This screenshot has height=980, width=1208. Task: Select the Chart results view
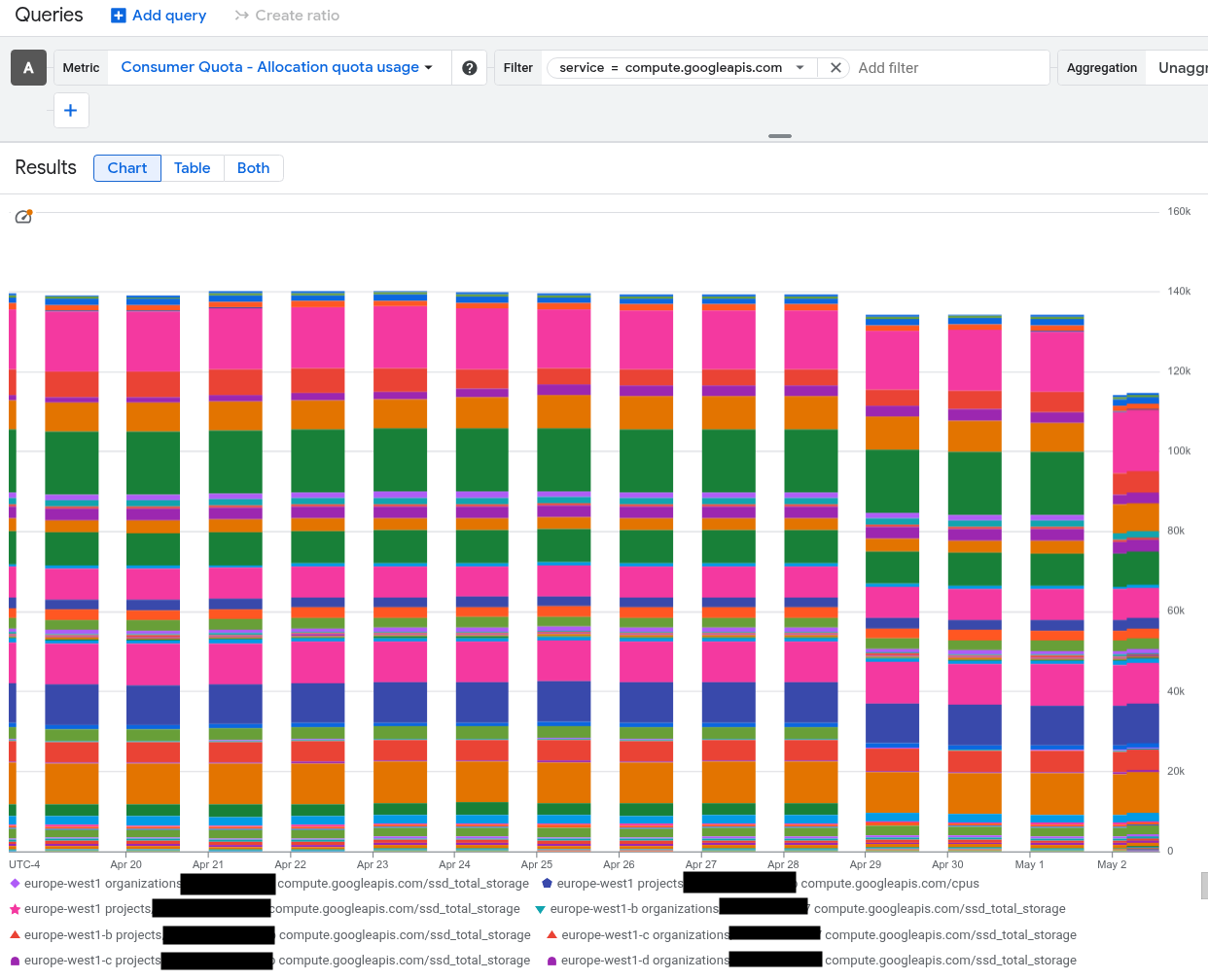127,168
